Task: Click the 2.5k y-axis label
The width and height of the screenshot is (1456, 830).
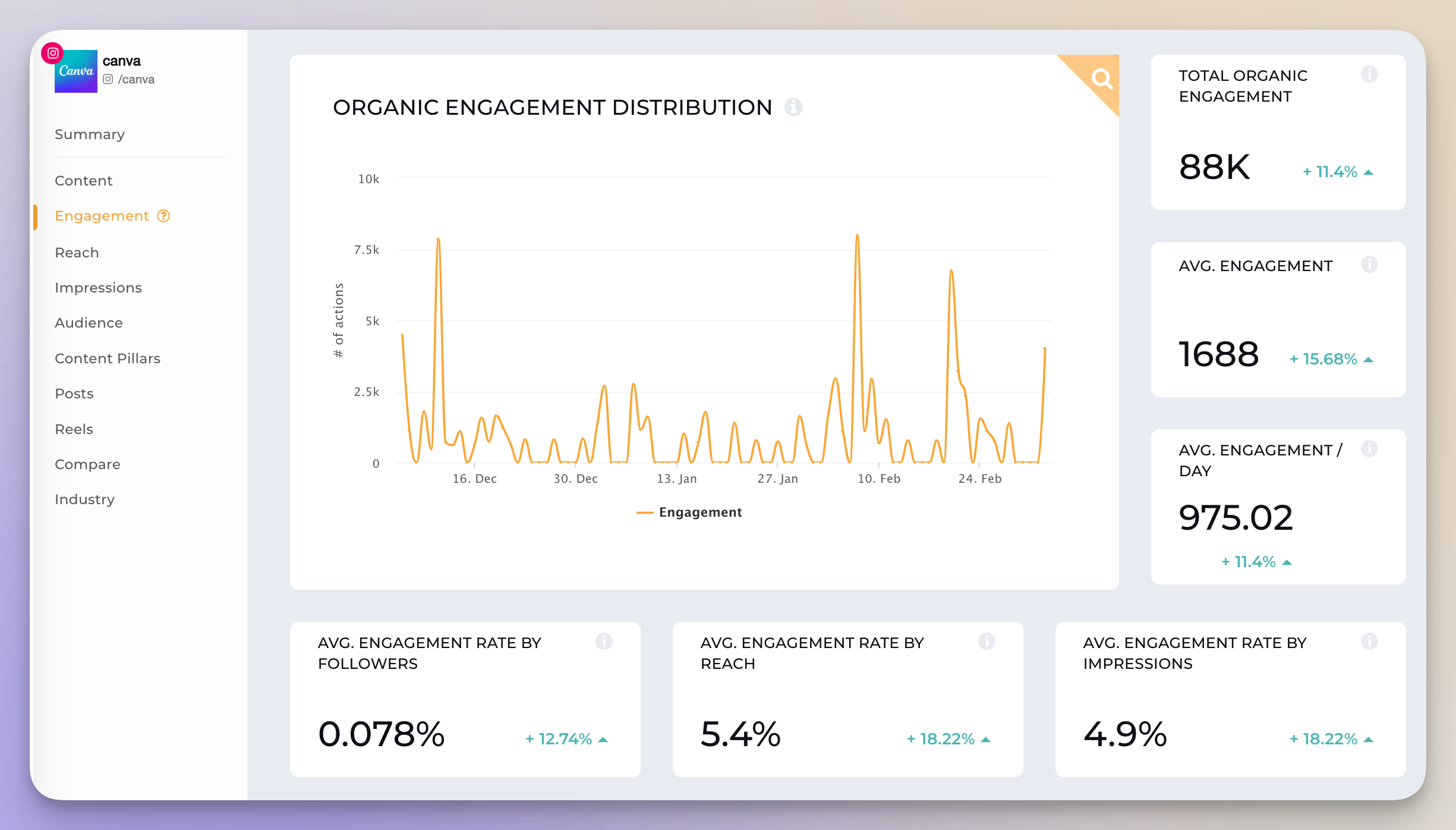Action: point(366,392)
